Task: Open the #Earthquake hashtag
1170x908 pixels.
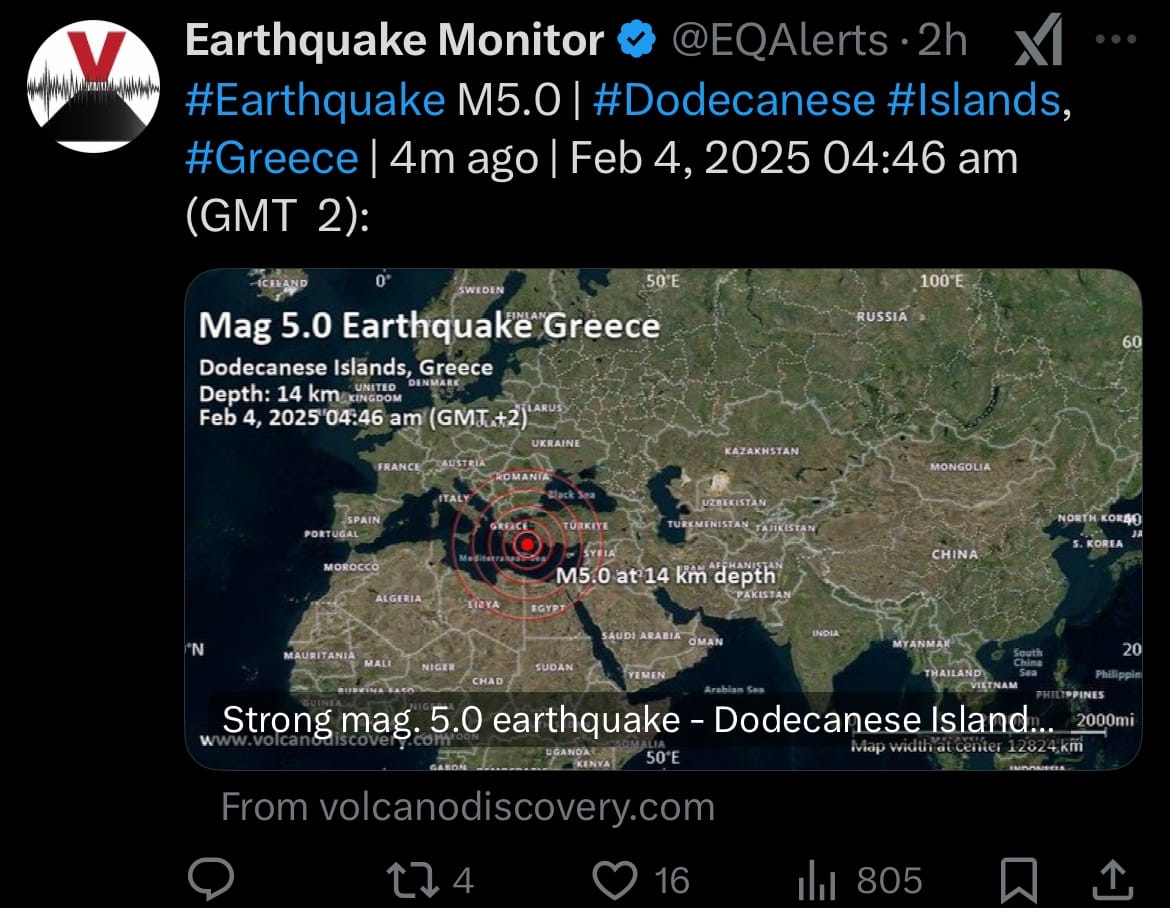Action: tap(315, 100)
